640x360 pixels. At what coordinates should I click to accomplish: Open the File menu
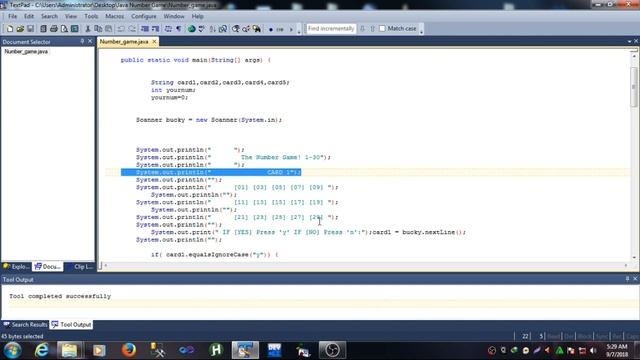(x=13, y=16)
